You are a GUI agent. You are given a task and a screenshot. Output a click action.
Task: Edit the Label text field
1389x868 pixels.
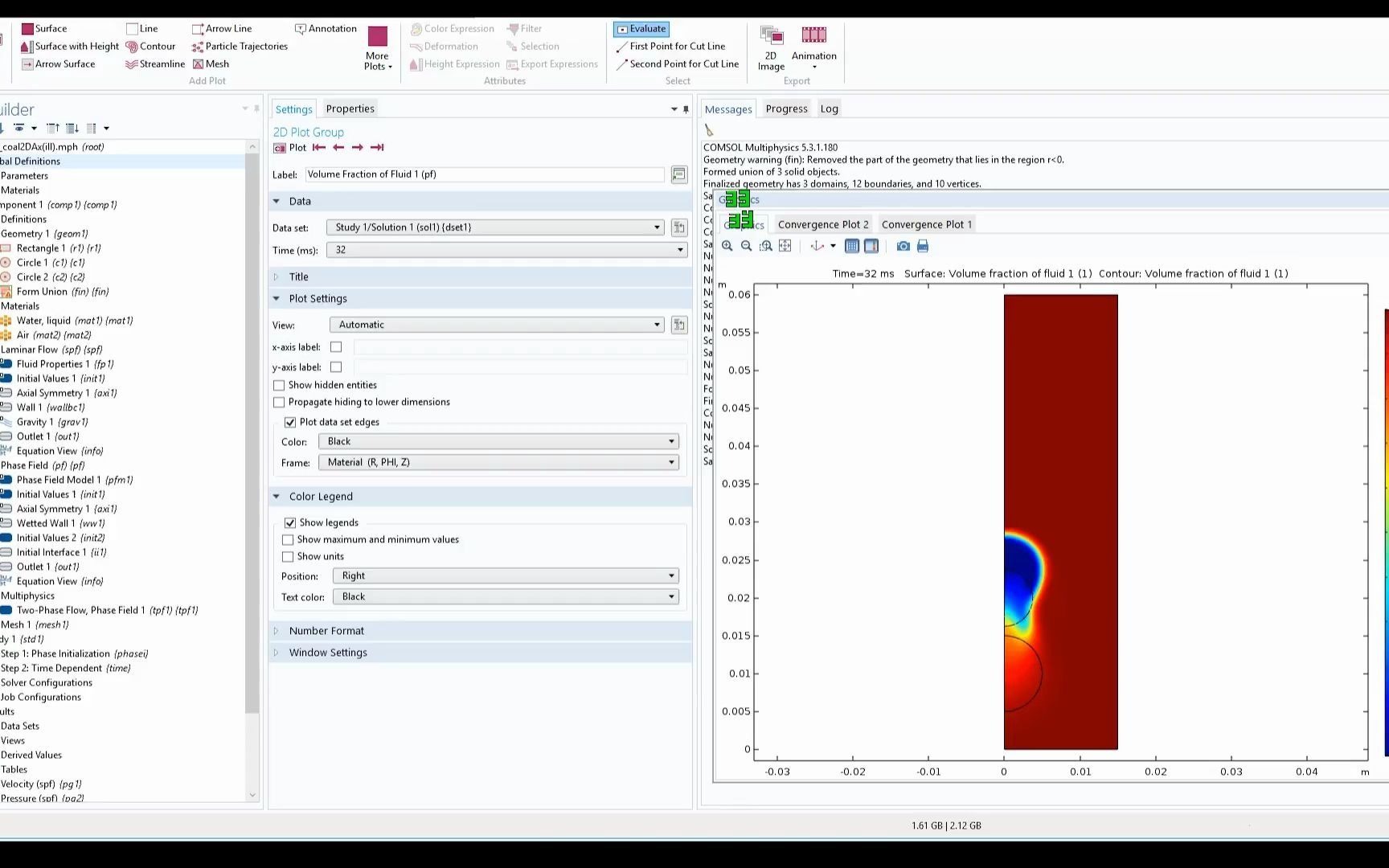(x=482, y=174)
